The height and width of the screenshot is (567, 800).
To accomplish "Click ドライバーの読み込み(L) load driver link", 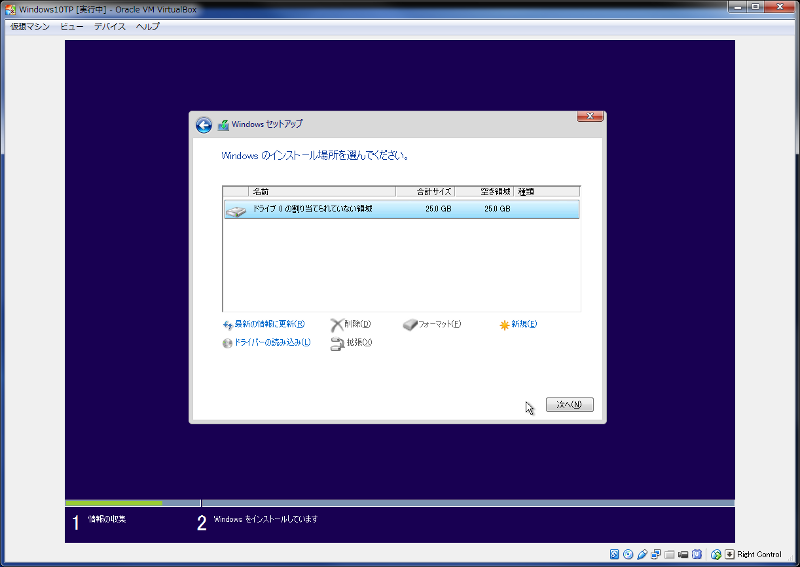I will [x=266, y=342].
